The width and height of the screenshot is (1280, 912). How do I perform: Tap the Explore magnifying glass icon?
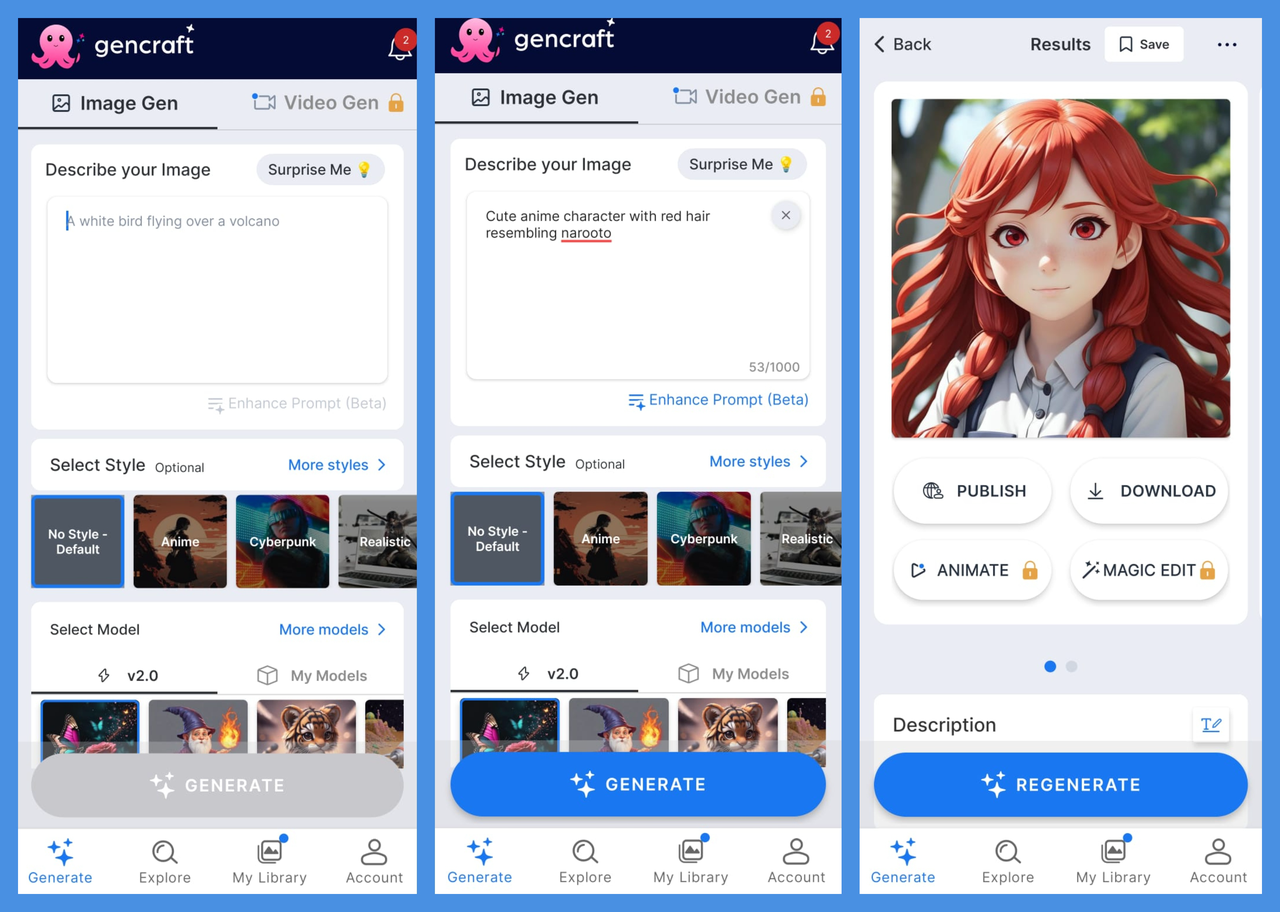click(164, 852)
